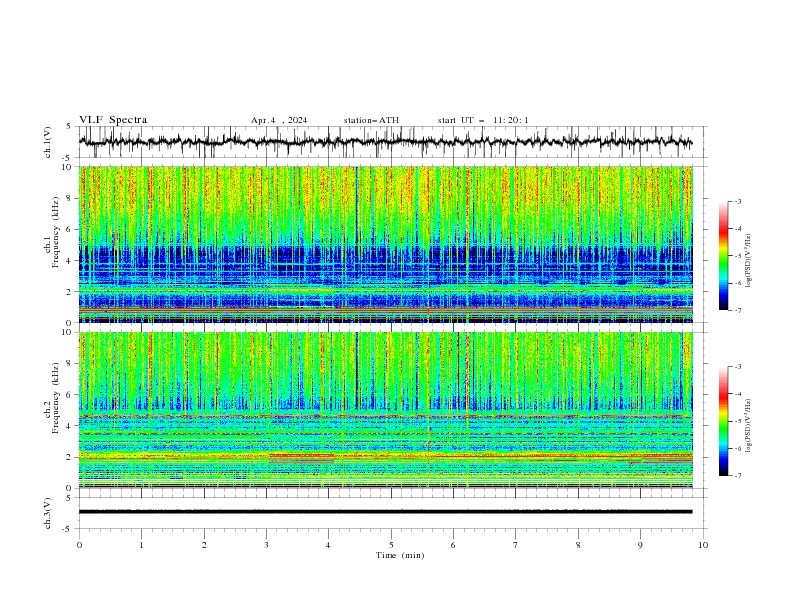Click the time axis tick label "7"
The height and width of the screenshot is (612, 792).
coord(516,545)
